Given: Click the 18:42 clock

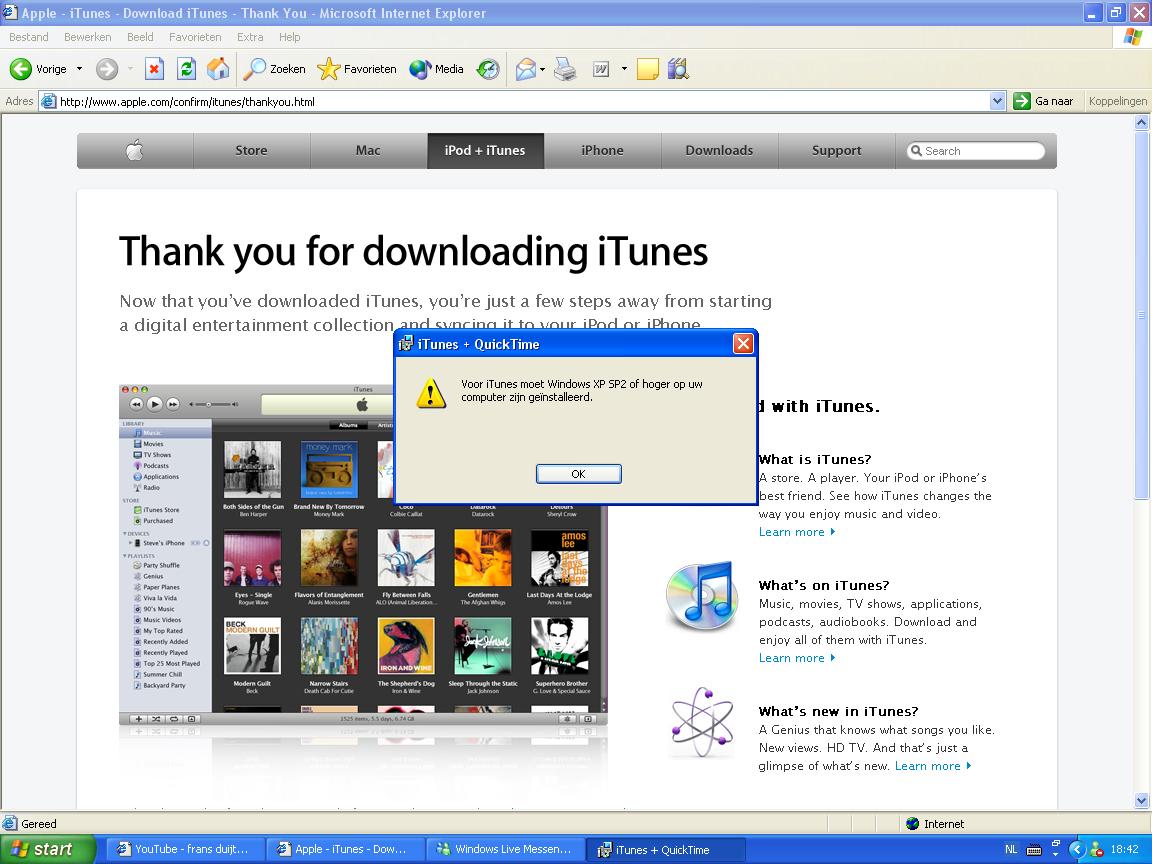Looking at the screenshot, I should tap(1124, 849).
